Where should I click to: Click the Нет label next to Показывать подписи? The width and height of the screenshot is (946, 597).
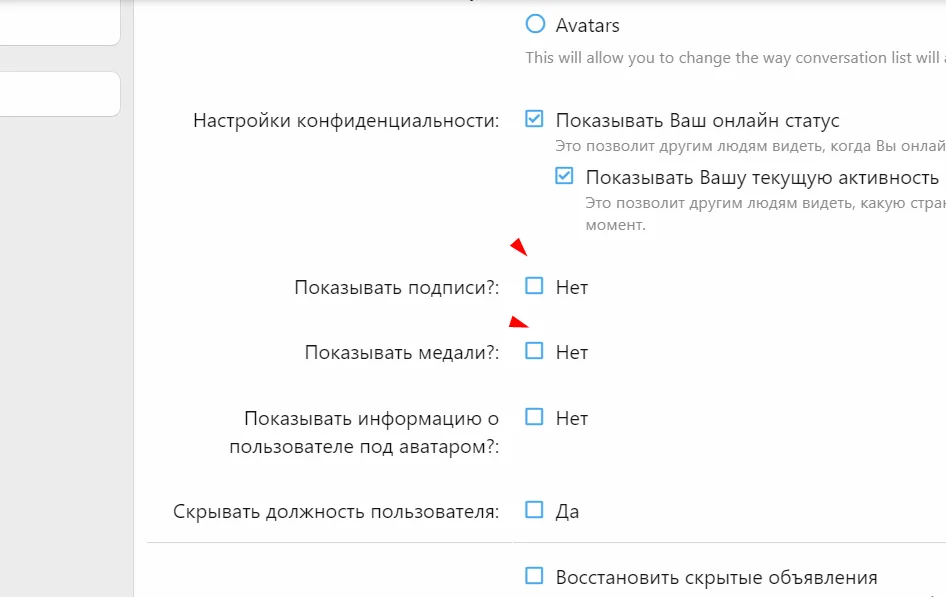click(x=573, y=286)
